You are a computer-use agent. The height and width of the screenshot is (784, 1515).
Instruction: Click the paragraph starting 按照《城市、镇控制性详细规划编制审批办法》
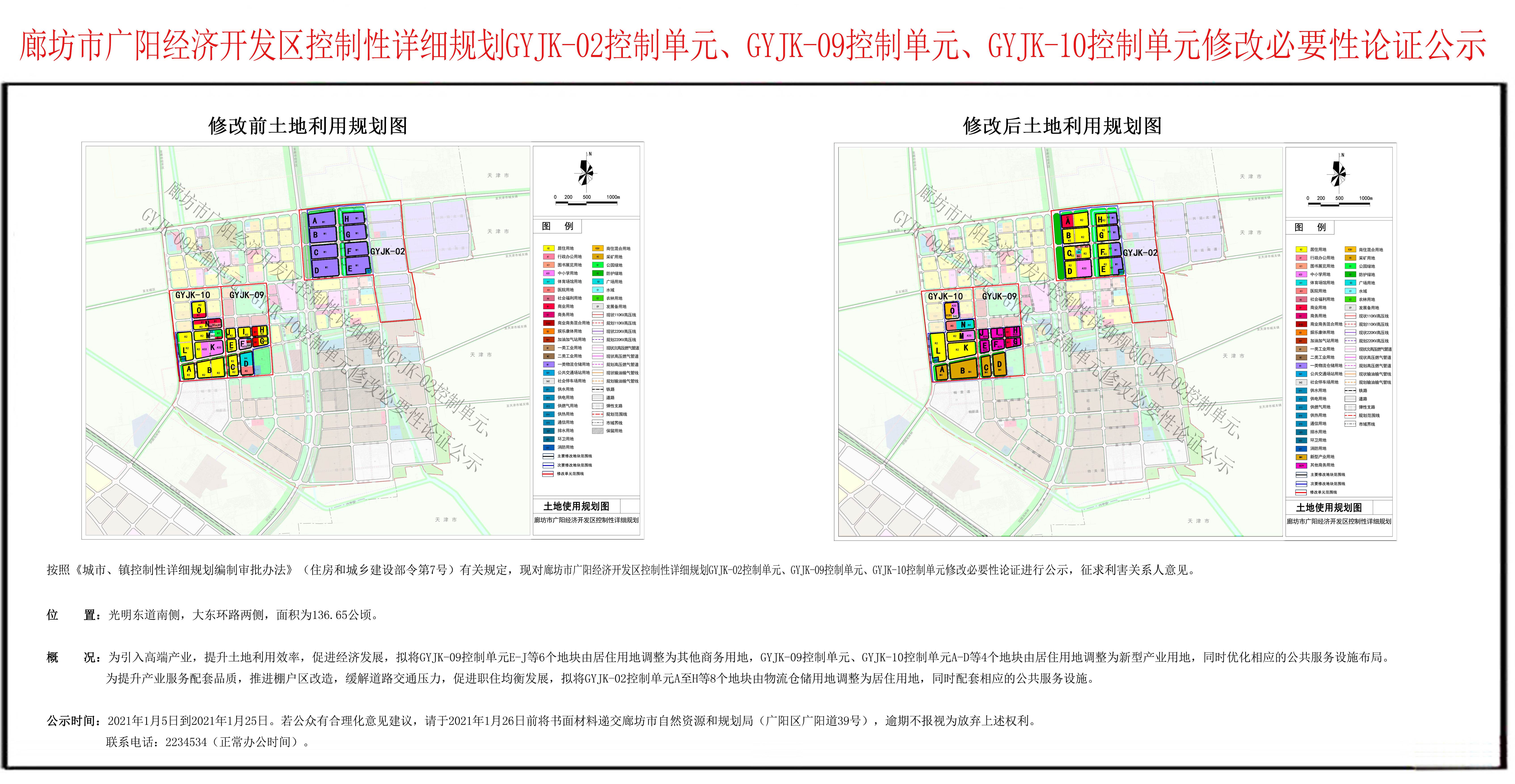tap(622, 570)
